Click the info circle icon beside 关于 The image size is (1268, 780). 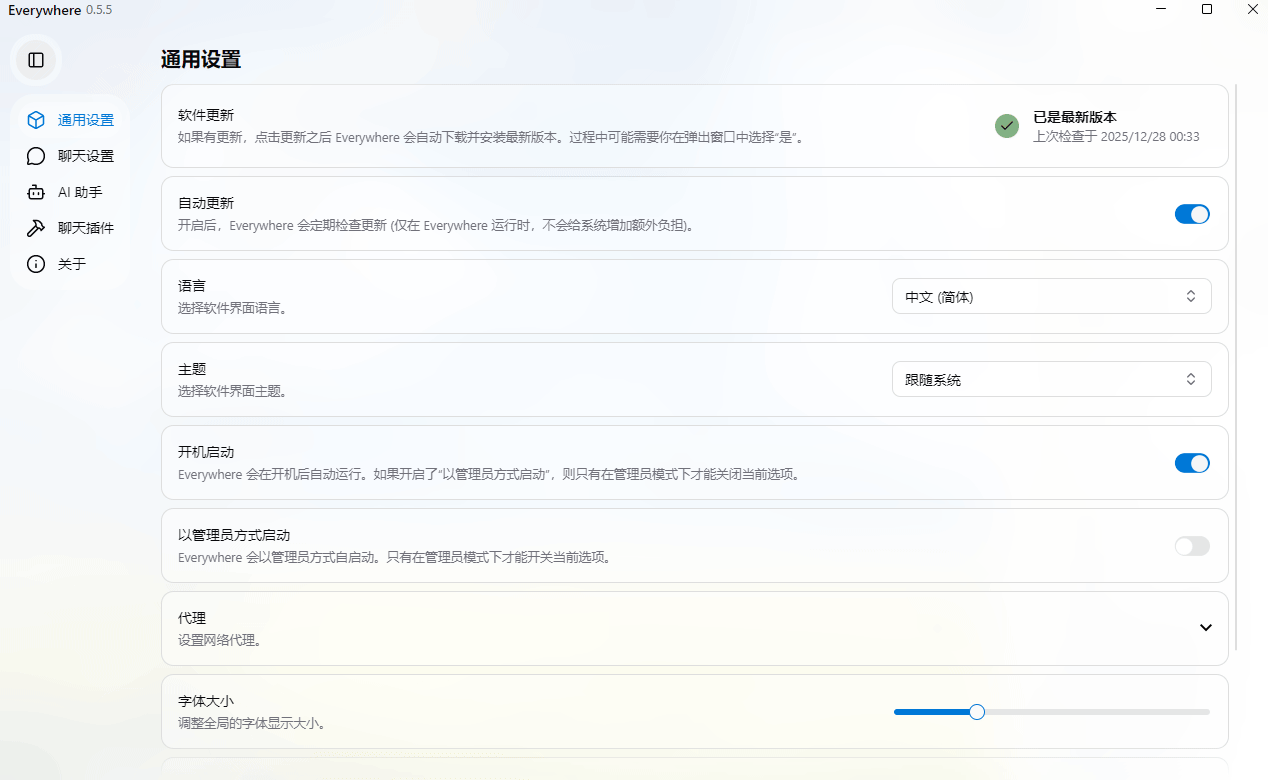click(36, 264)
